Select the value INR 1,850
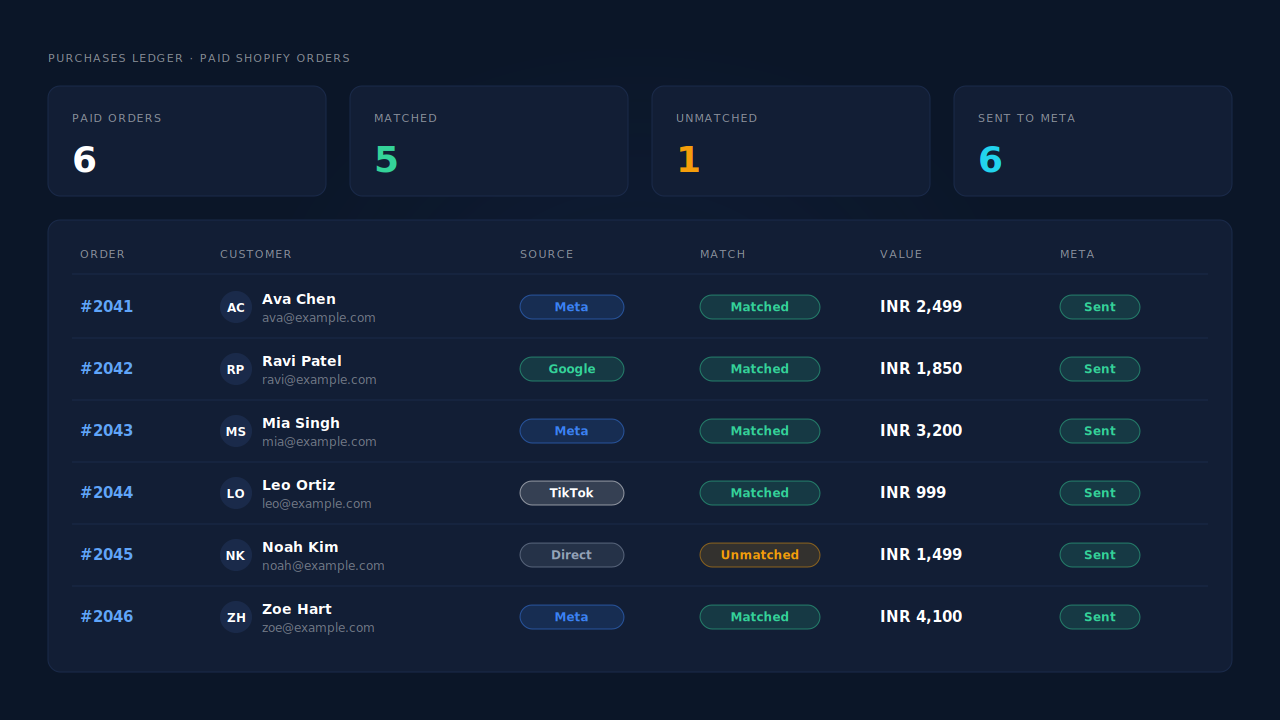Screen dimensions: 1280x720 coord(921,369)
